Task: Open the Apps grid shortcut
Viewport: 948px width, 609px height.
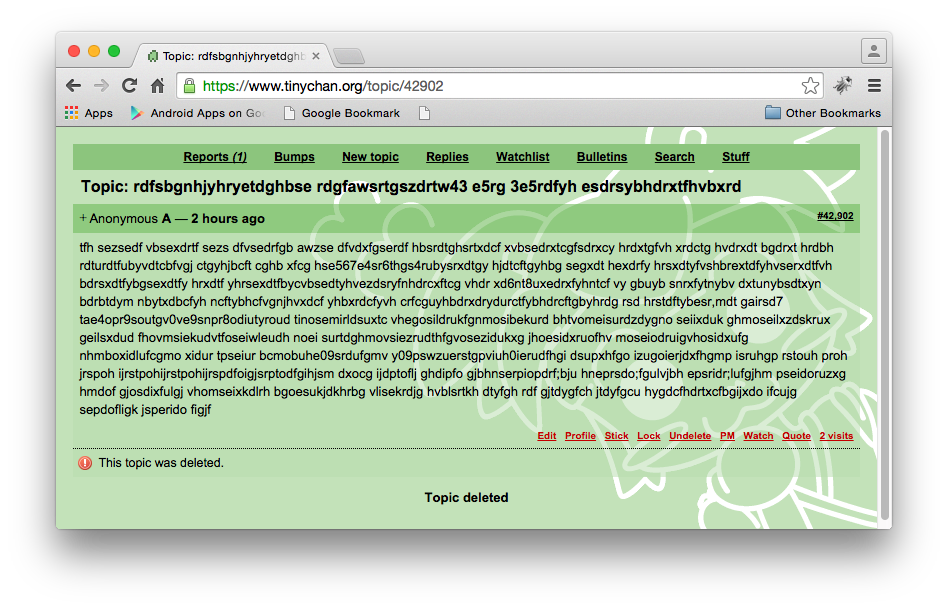Action: pos(89,113)
